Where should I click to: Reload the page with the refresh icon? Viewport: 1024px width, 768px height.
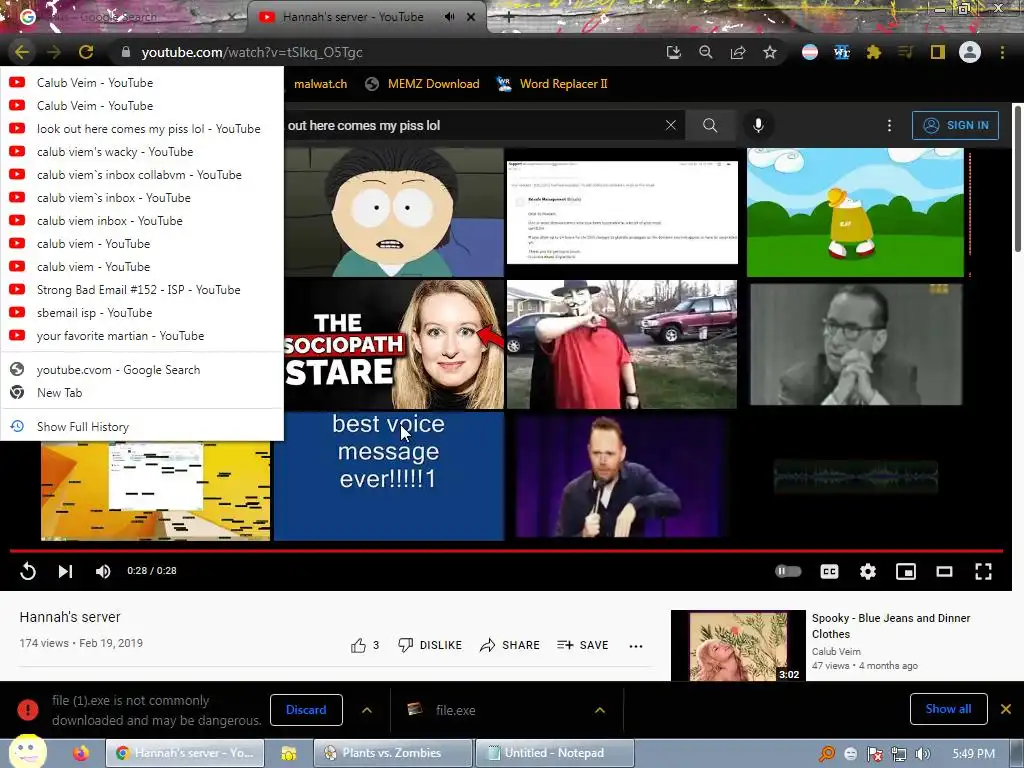point(86,52)
